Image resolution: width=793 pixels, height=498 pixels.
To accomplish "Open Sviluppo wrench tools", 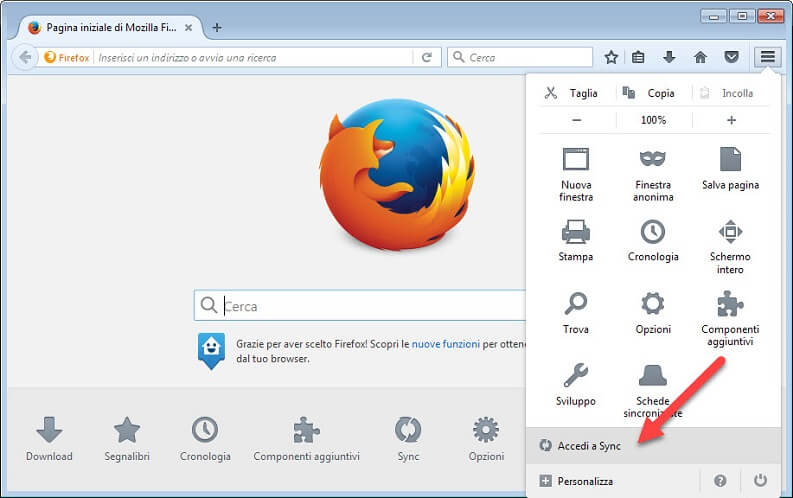I will (x=576, y=384).
